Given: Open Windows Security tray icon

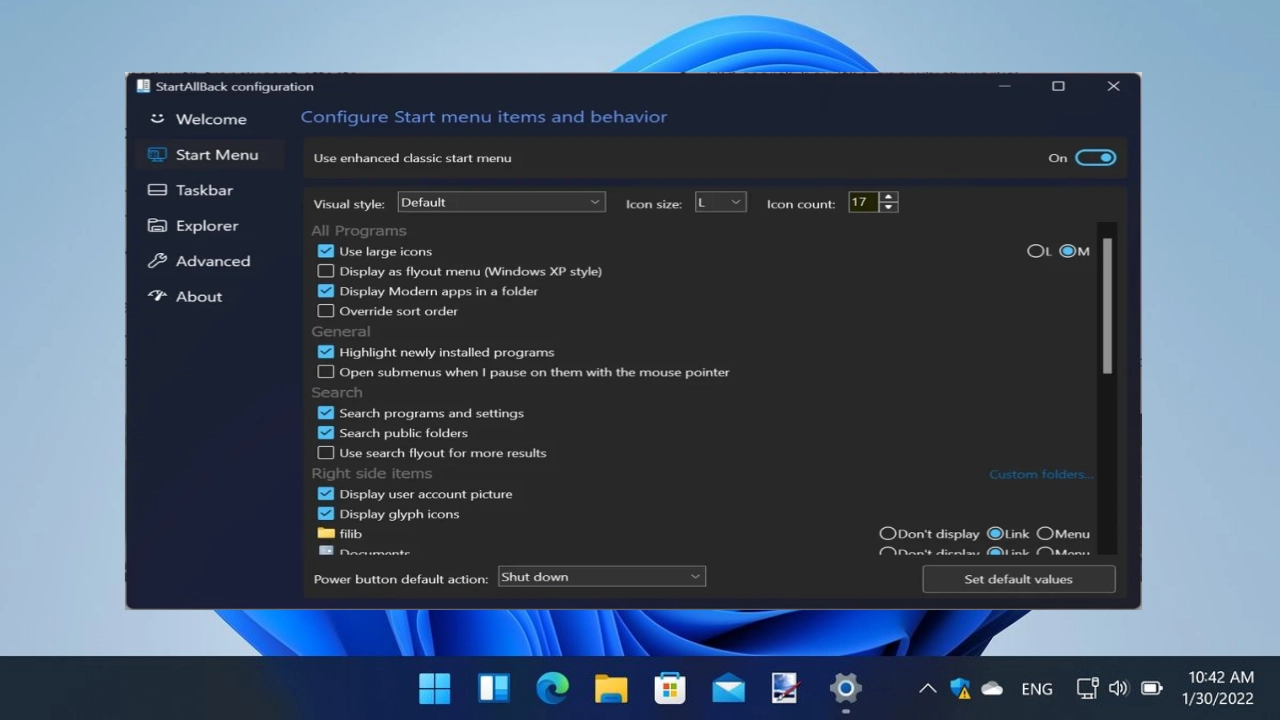Looking at the screenshot, I should coord(960,688).
